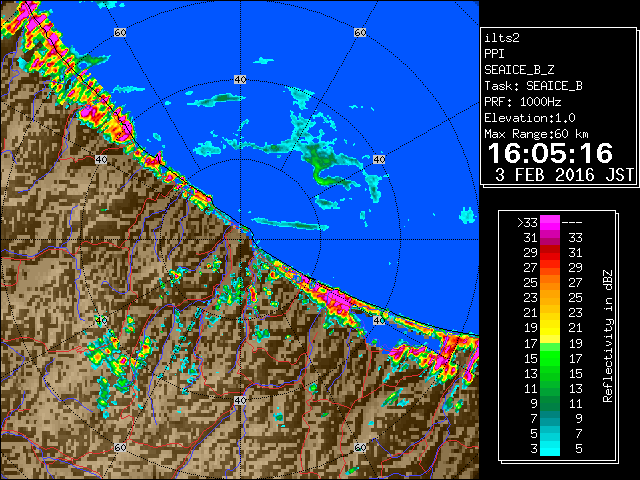Choose the bright green 15–17 dBZ swatch

pyautogui.click(x=550, y=358)
